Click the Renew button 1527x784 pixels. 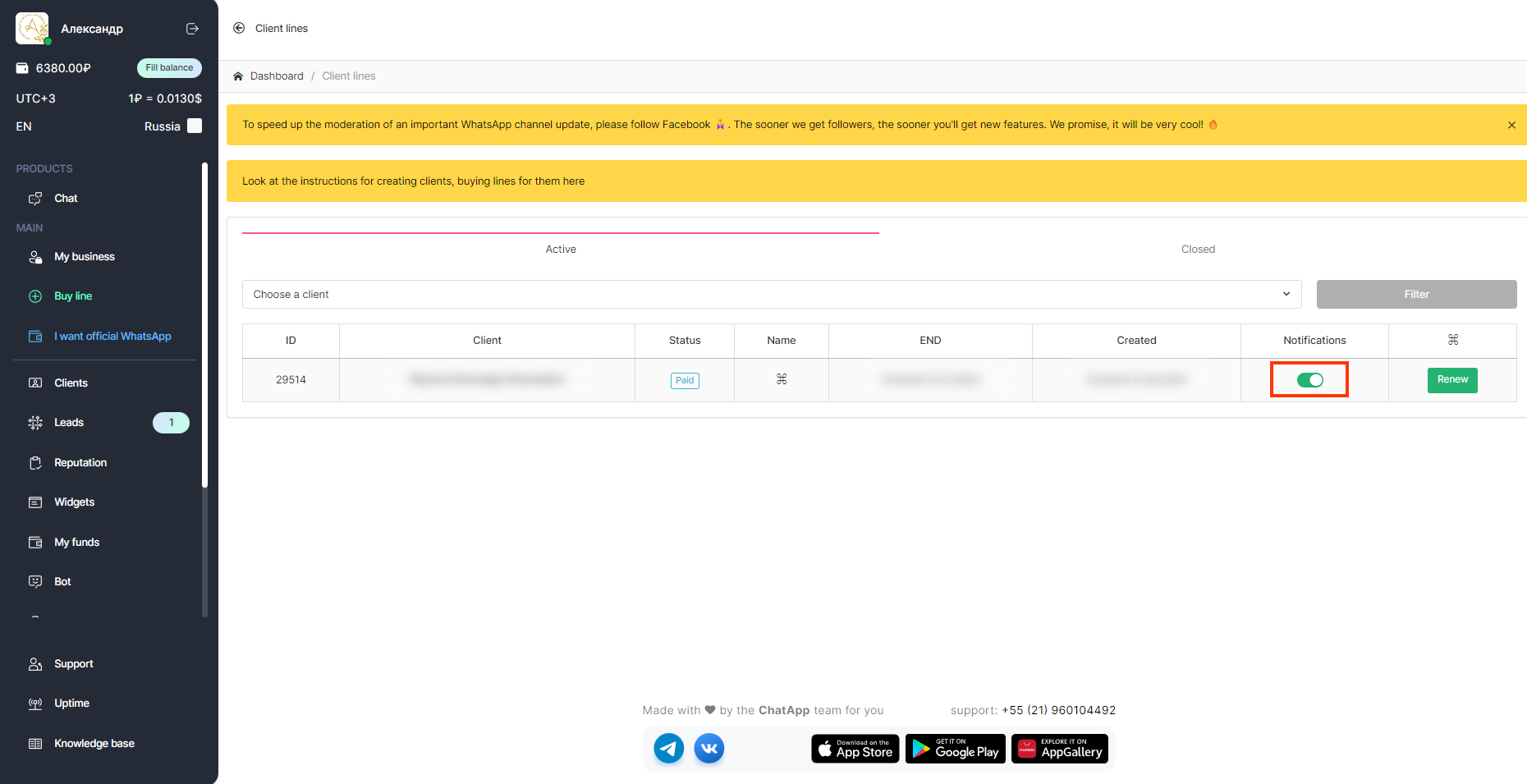tap(1451, 380)
